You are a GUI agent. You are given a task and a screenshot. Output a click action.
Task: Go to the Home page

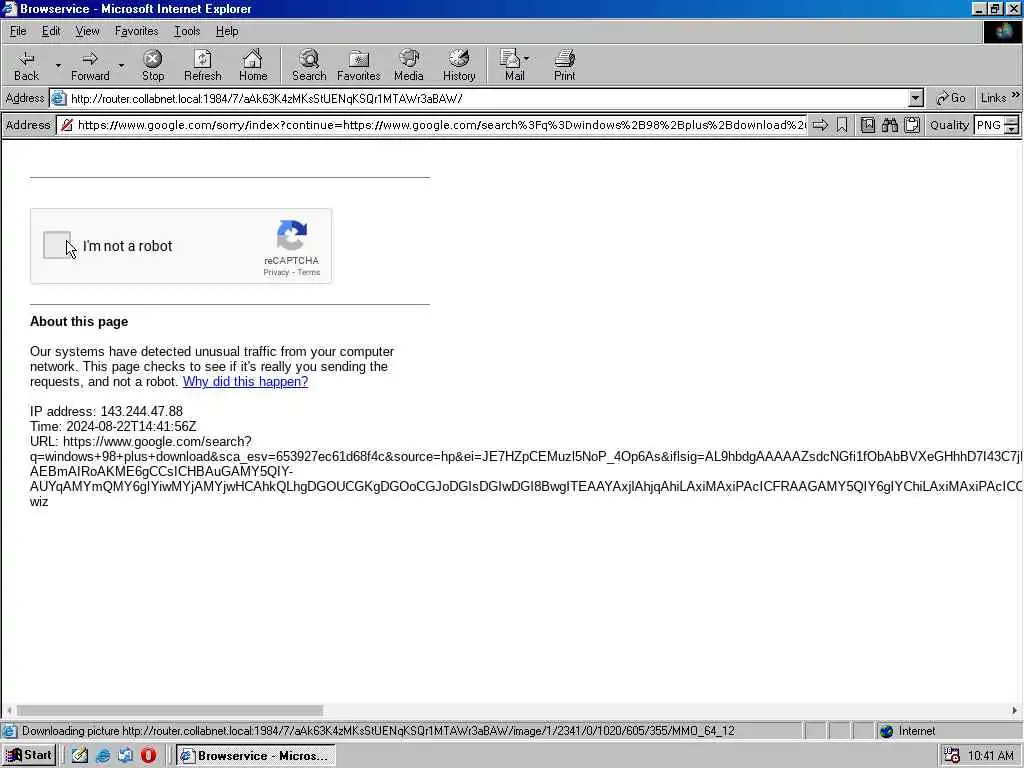(x=253, y=65)
